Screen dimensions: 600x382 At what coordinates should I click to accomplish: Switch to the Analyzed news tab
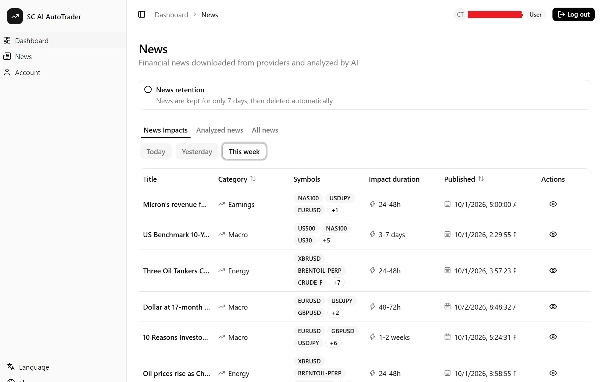220,130
